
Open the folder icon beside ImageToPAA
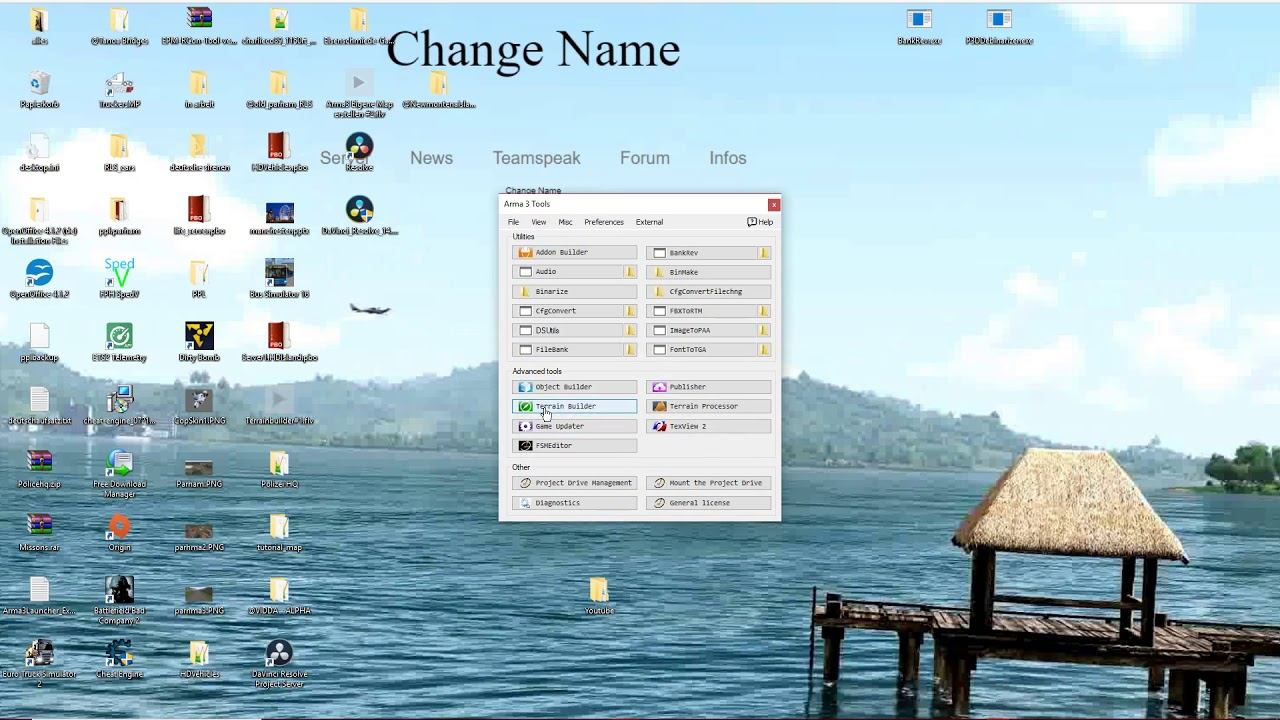click(x=764, y=330)
